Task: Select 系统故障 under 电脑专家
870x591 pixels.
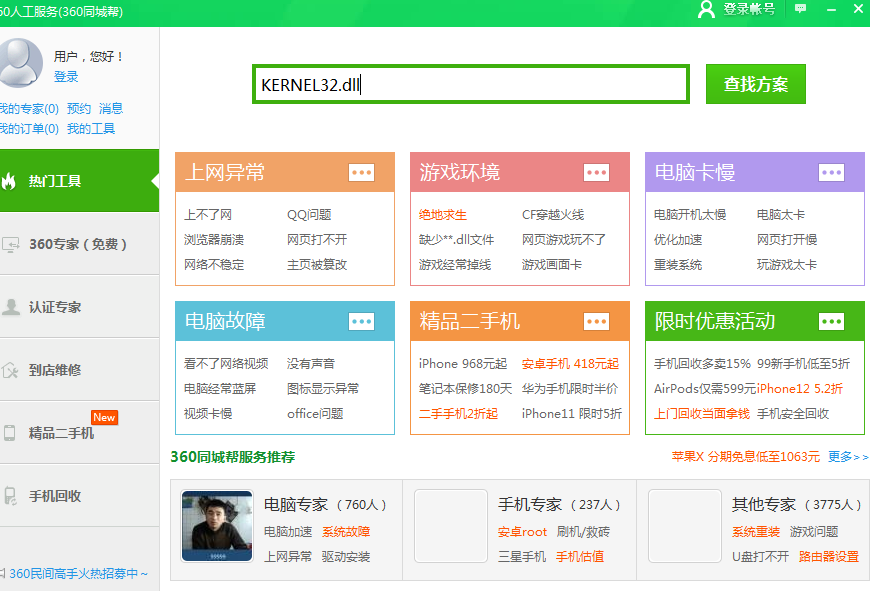Action: click(346, 532)
